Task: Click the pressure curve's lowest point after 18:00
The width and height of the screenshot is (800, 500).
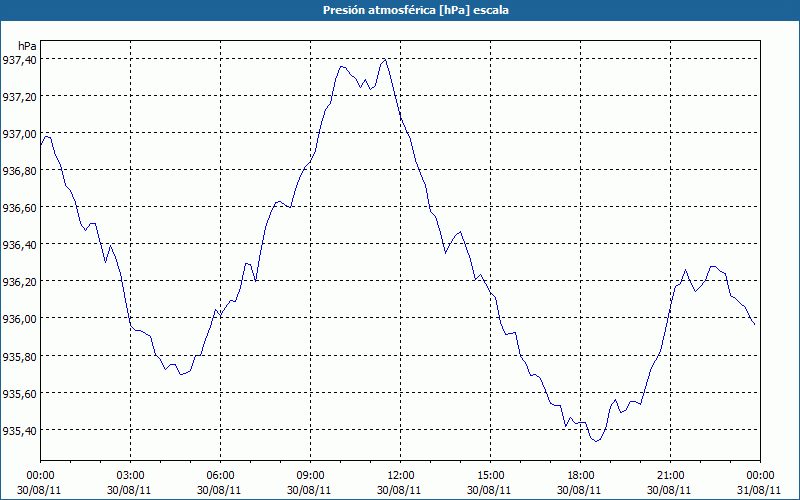Action: tap(595, 441)
